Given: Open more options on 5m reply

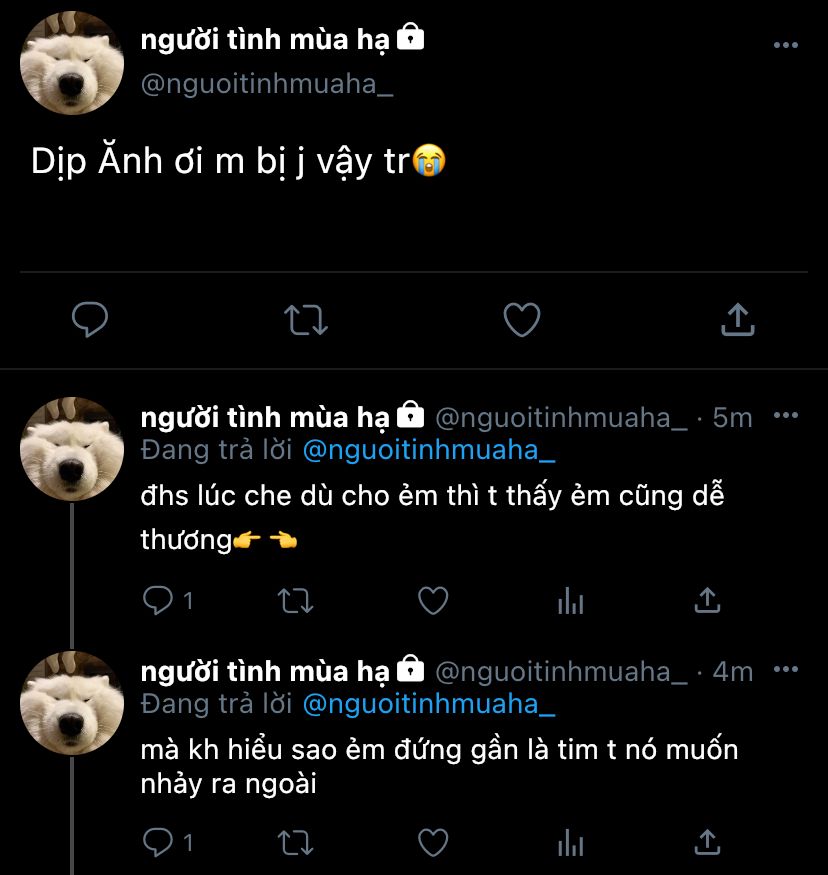Looking at the screenshot, I should point(786,416).
